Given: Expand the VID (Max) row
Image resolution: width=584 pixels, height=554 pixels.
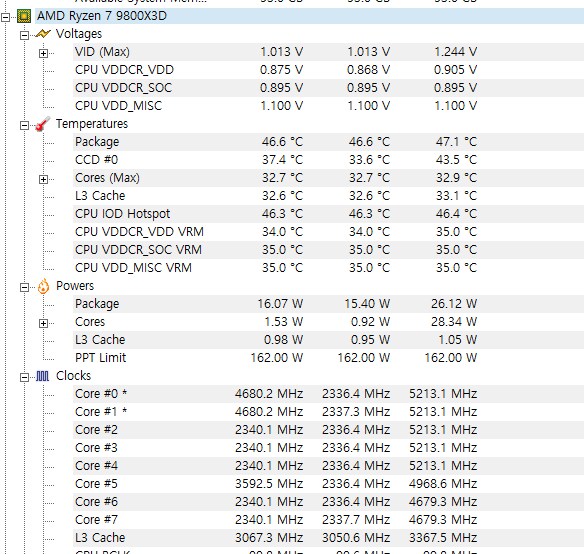Looking at the screenshot, I should tap(43, 53).
